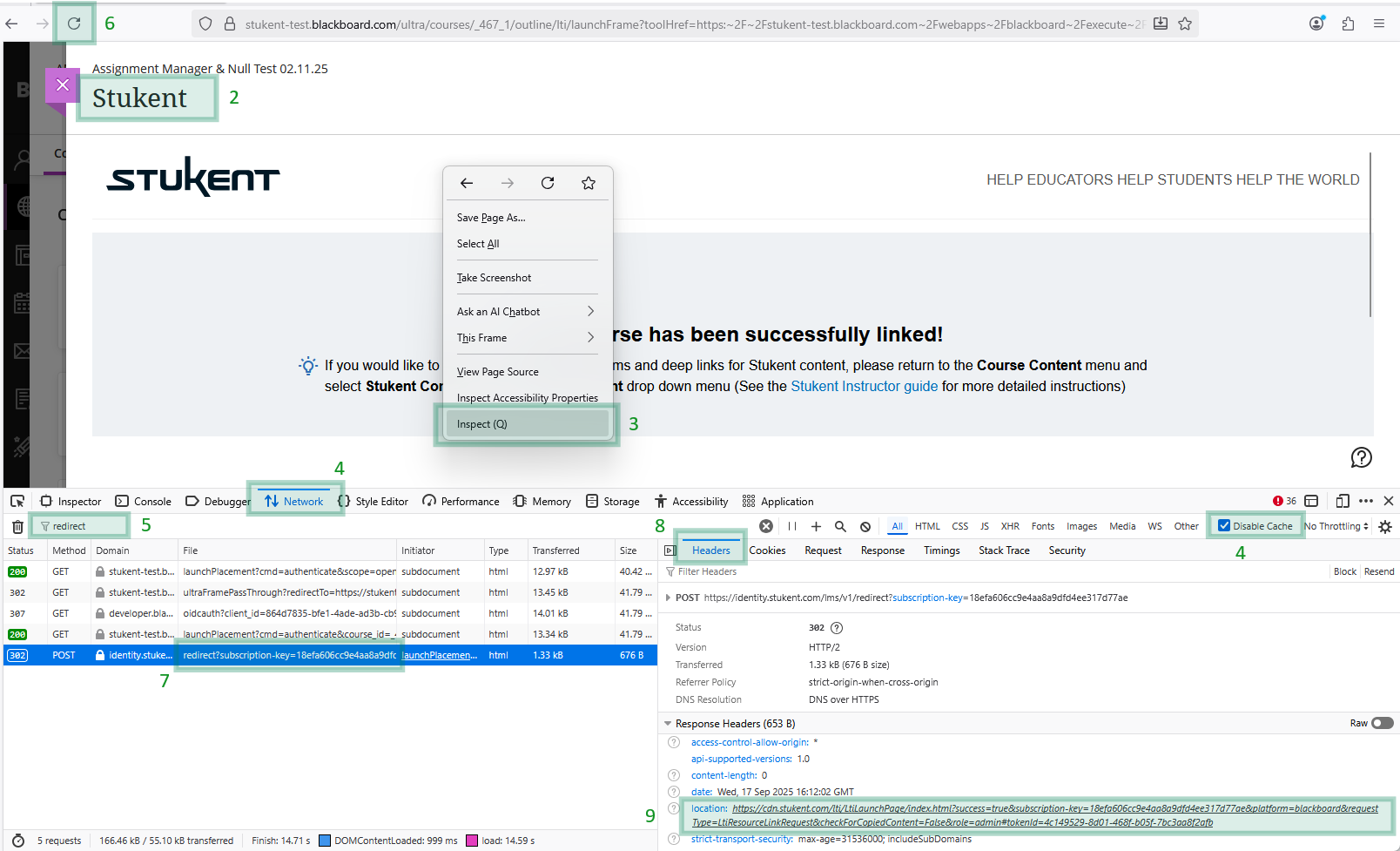
Task: Open the Storage devtools tab
Action: (613, 501)
